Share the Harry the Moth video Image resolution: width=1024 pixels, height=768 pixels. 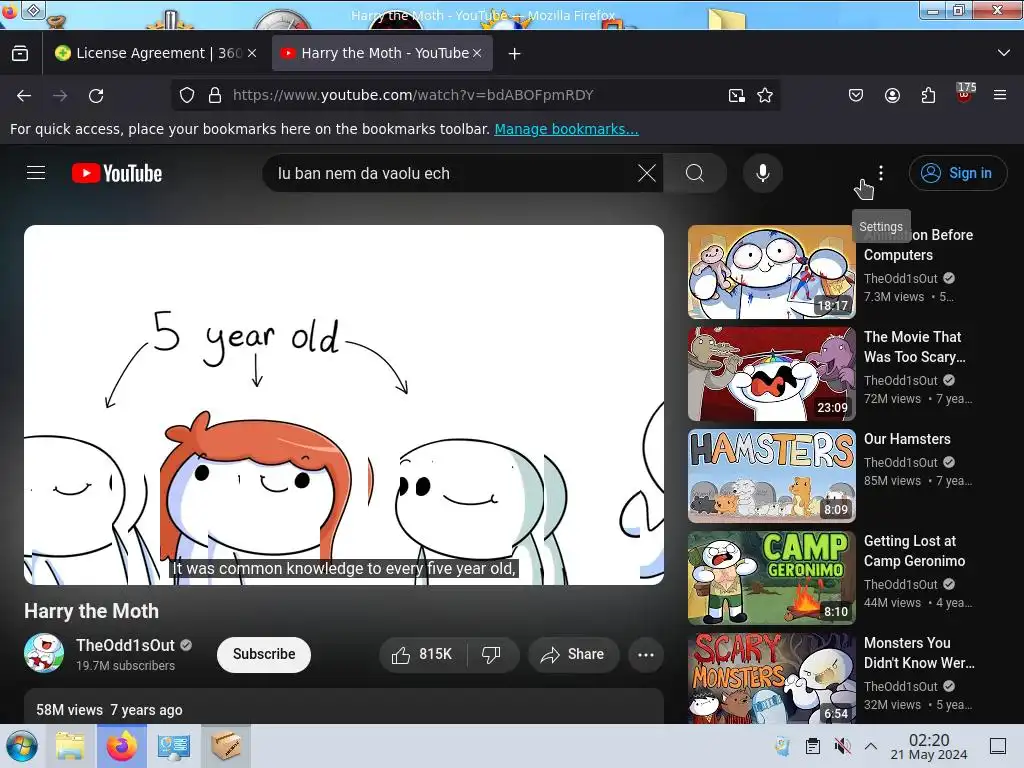pyautogui.click(x=573, y=654)
